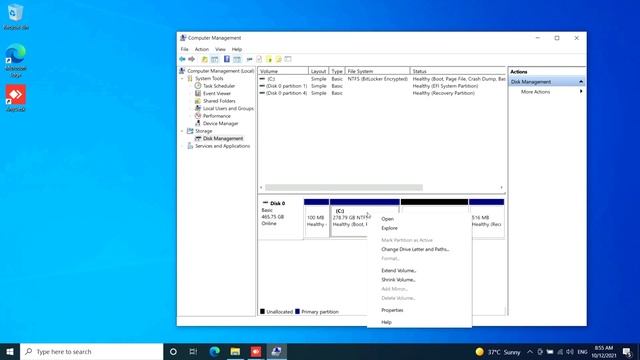The width and height of the screenshot is (640, 360).
Task: Click the Back arrow toolbar icon
Action: pyautogui.click(x=182, y=59)
